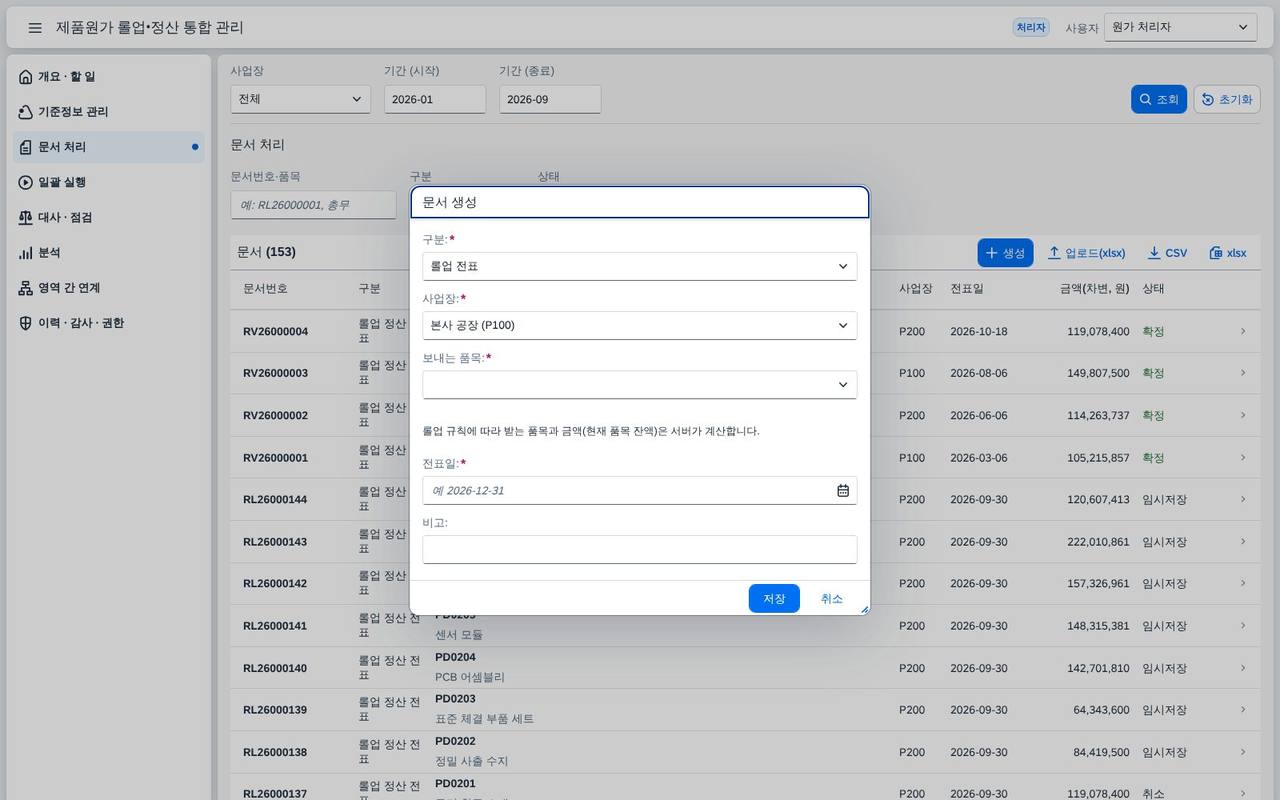Click the 저장 button in the dialog
Image resolution: width=1280 pixels, height=800 pixels.
(x=774, y=598)
